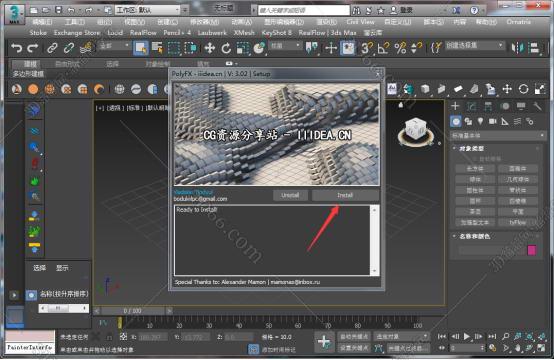Switch to the Hierarchy panel tab

click(488, 106)
